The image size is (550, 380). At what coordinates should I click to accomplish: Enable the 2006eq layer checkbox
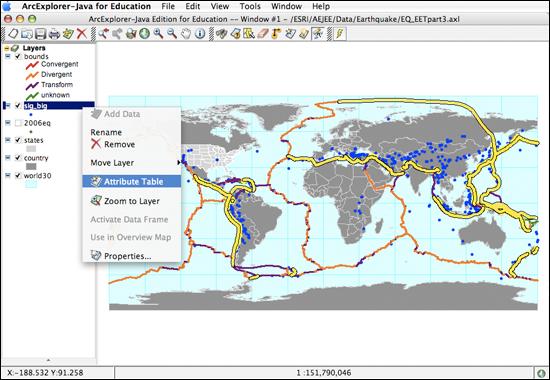tap(18, 123)
